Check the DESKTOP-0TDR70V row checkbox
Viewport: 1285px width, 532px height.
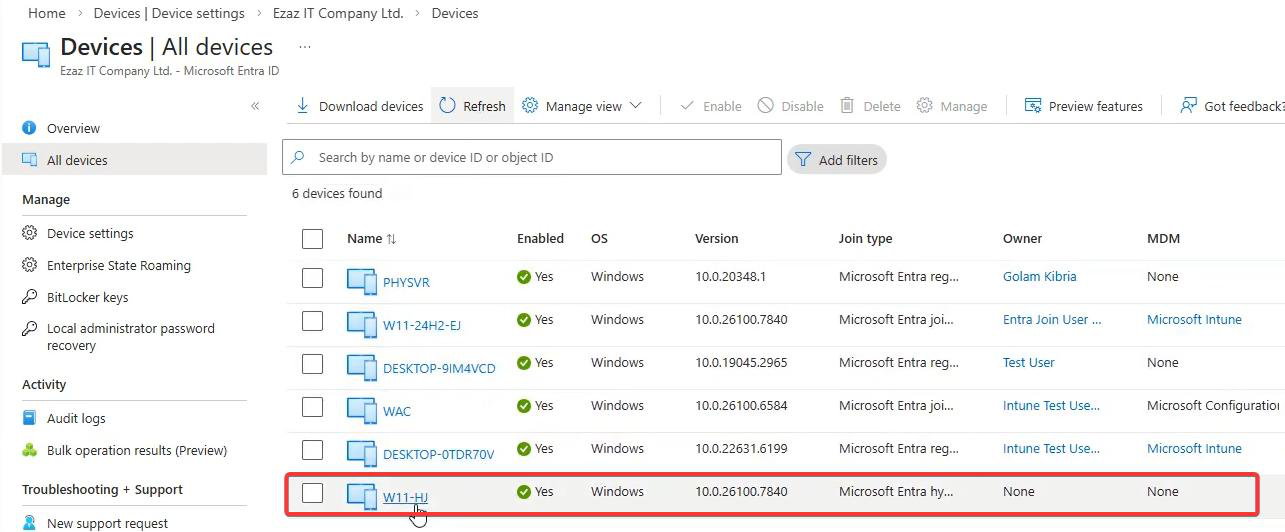pos(312,449)
